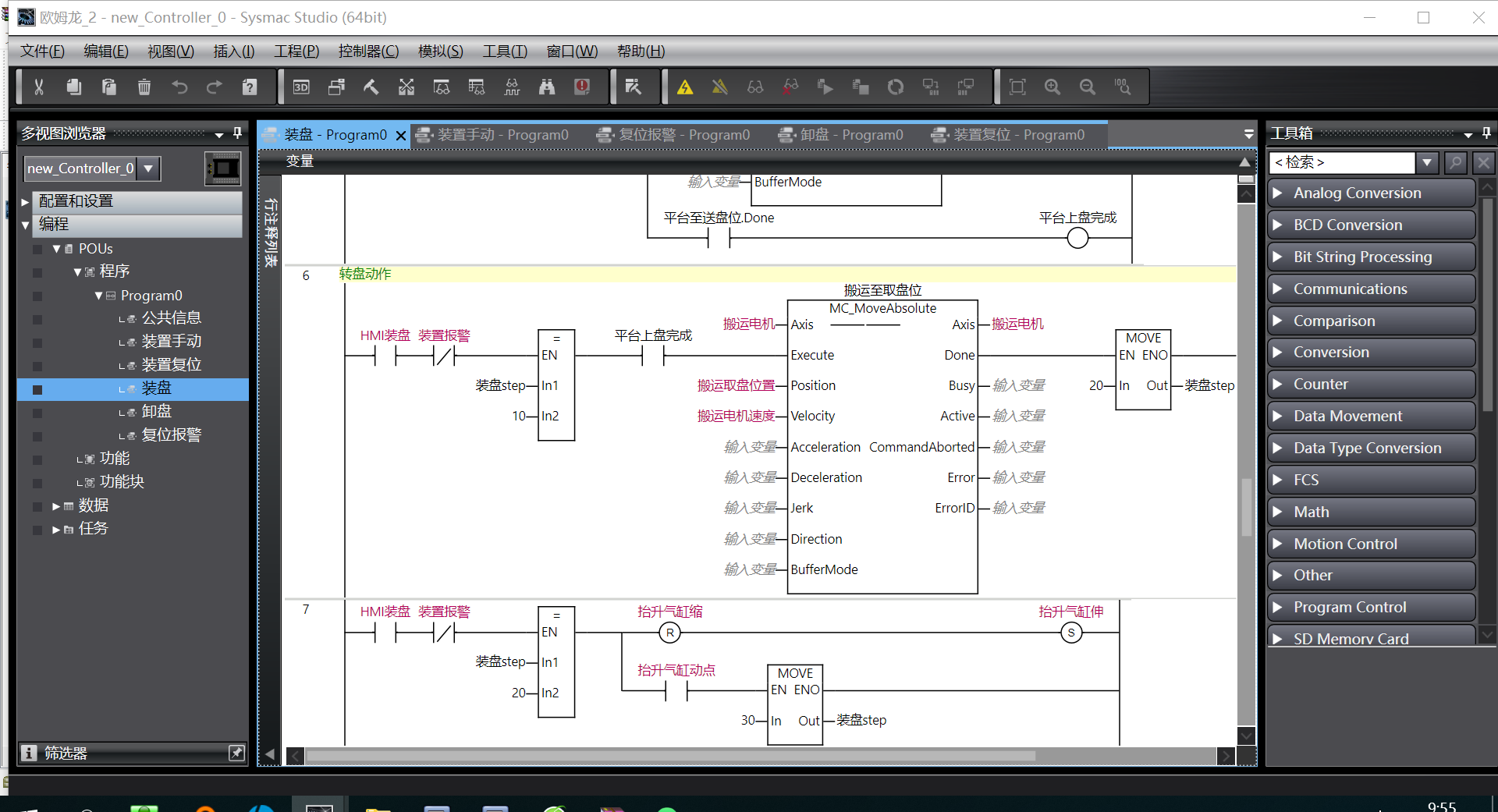Select 公共信息 in the program tree
The height and width of the screenshot is (812, 1498).
(172, 318)
